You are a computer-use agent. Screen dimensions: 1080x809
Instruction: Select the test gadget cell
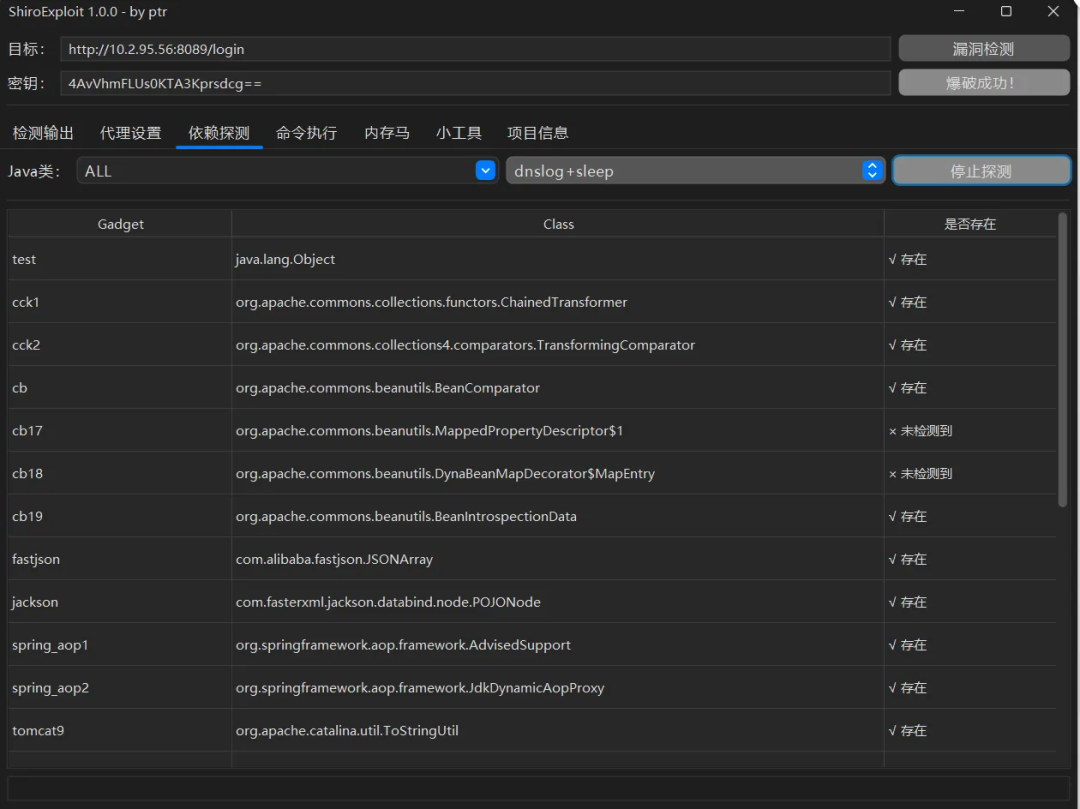point(121,259)
